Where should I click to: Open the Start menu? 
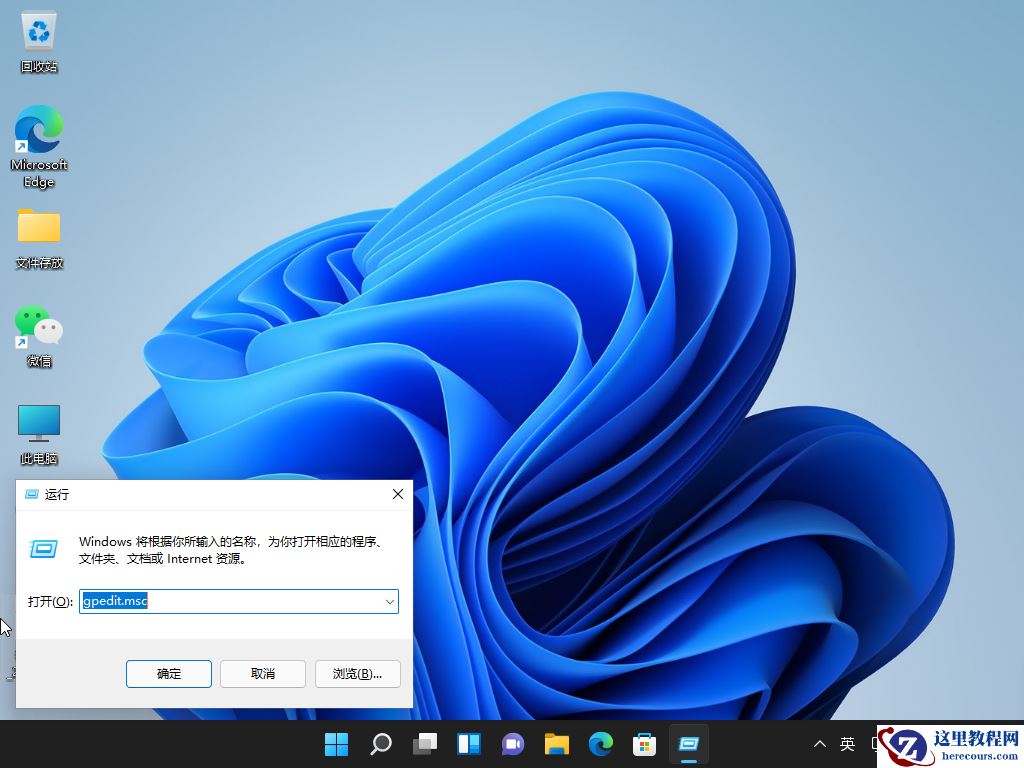(337, 744)
